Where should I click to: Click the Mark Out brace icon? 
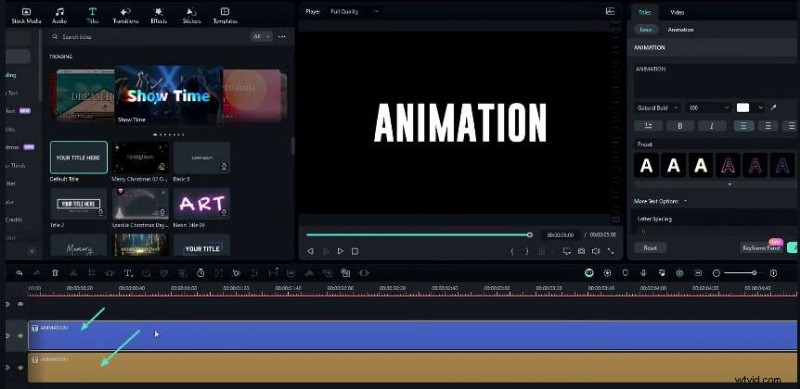coord(527,251)
